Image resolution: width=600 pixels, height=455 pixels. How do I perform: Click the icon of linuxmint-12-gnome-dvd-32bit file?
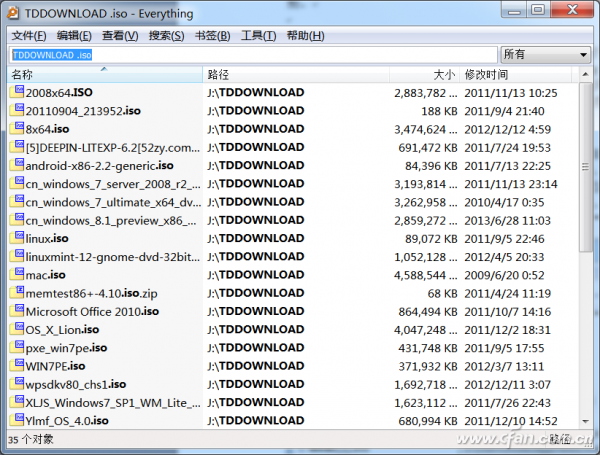tap(17, 256)
